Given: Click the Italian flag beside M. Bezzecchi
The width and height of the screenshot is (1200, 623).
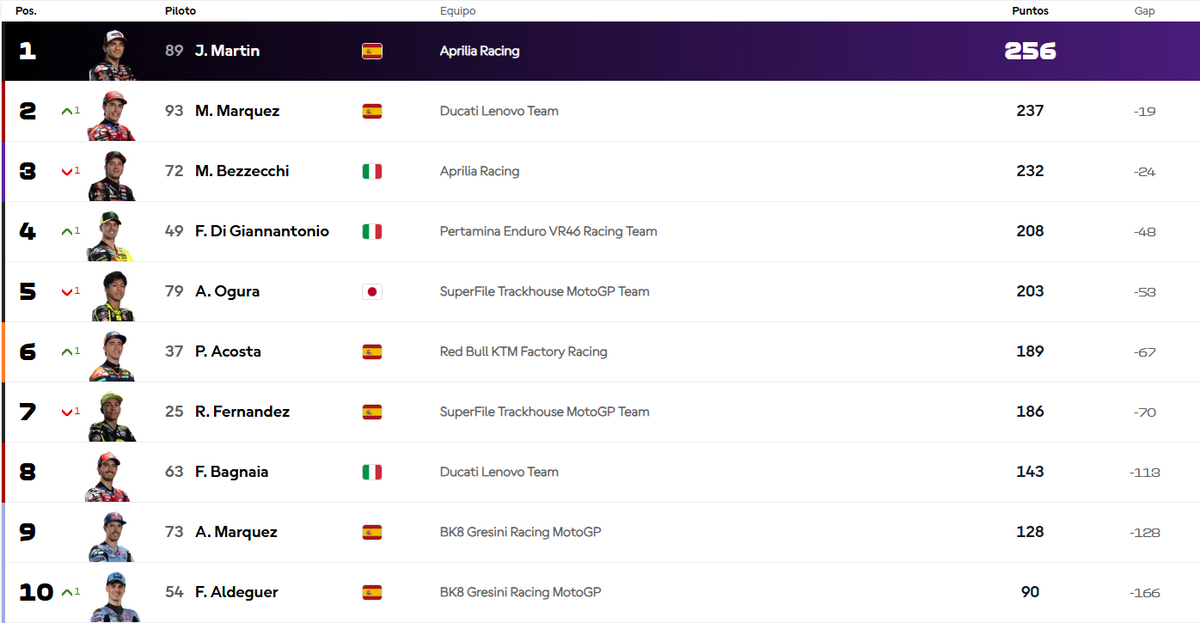Looking at the screenshot, I should click(x=371, y=171).
